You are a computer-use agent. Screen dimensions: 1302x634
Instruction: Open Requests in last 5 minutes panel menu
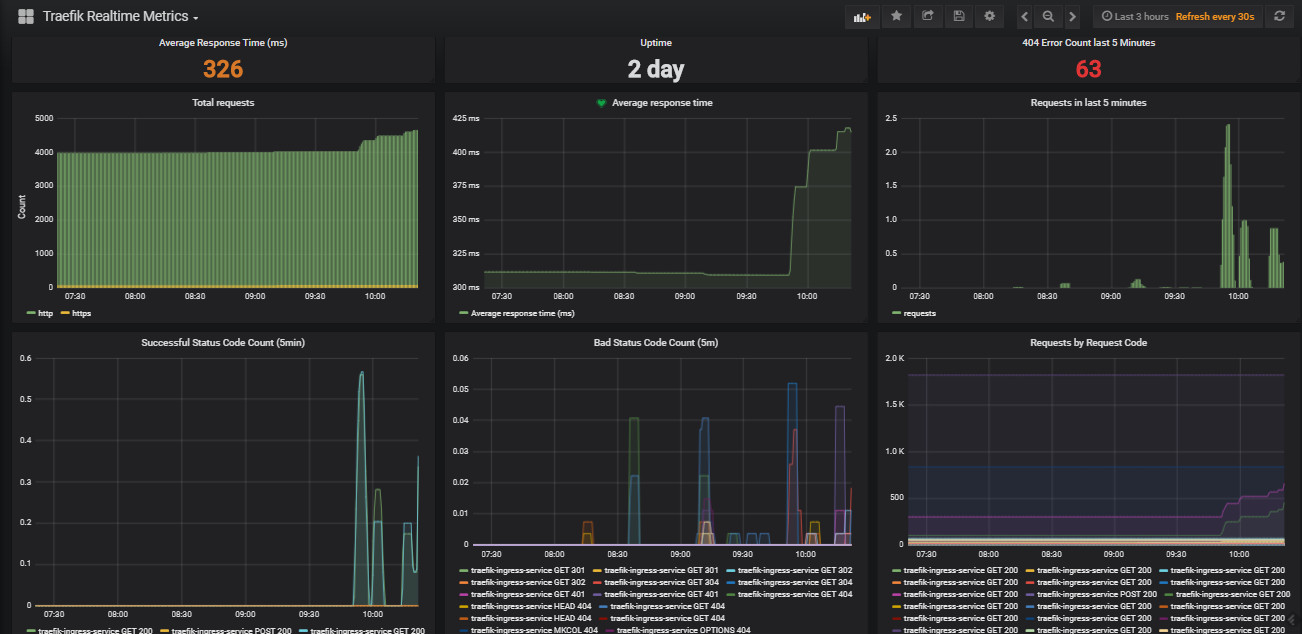point(1088,103)
